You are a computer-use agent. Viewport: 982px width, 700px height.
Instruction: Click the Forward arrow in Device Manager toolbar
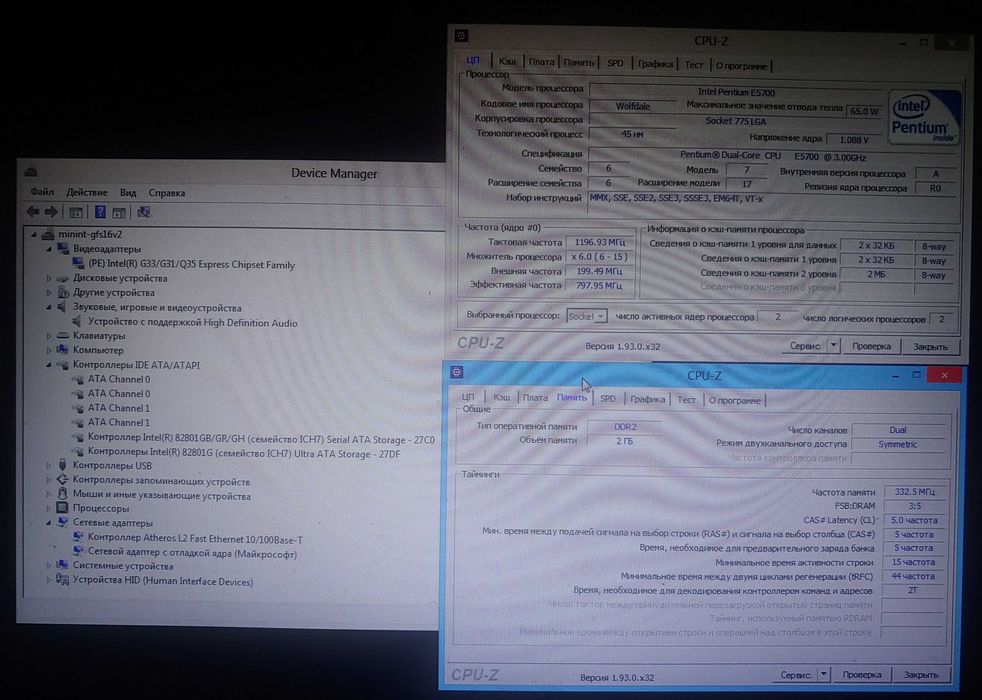[51, 212]
